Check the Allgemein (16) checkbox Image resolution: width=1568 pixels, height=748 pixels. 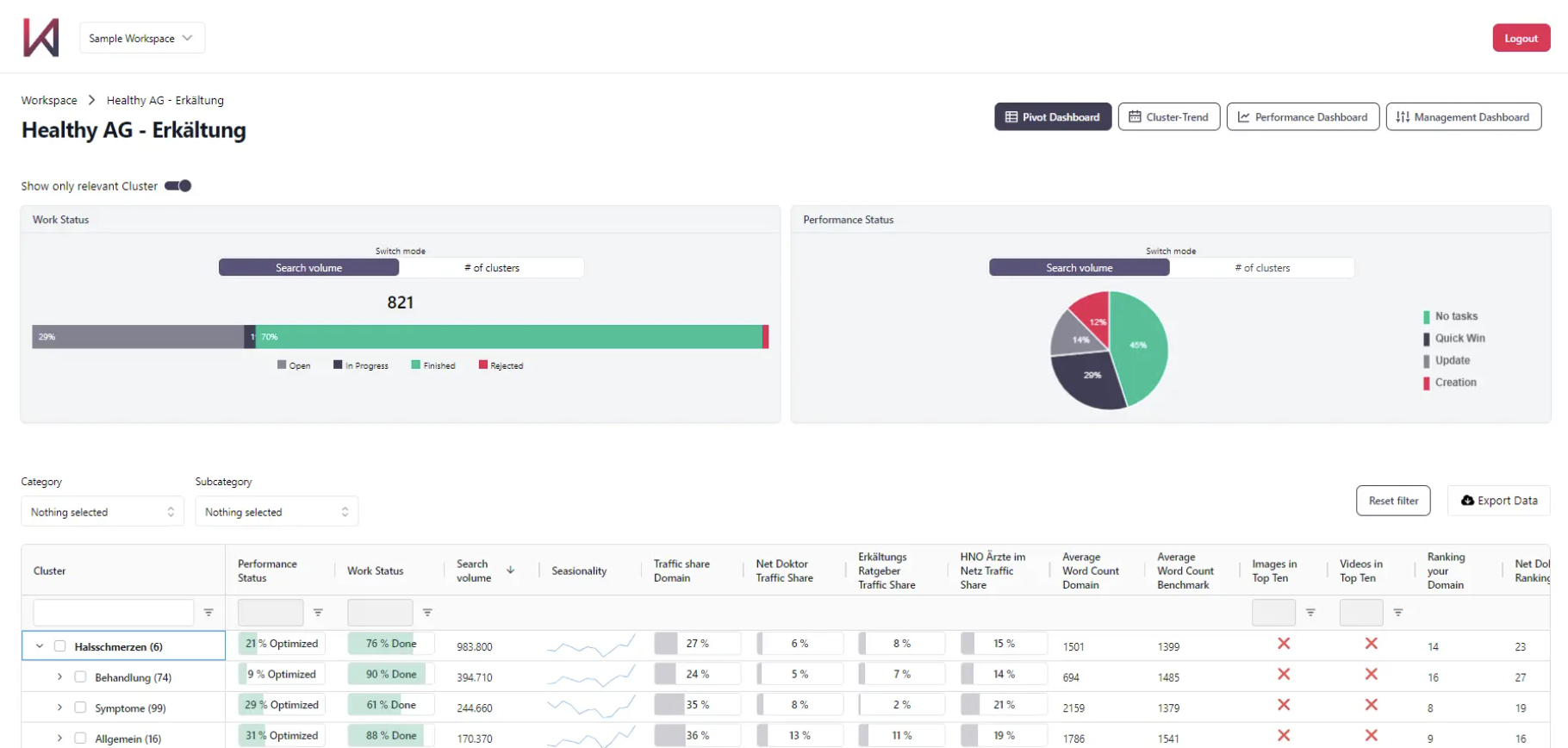point(80,739)
